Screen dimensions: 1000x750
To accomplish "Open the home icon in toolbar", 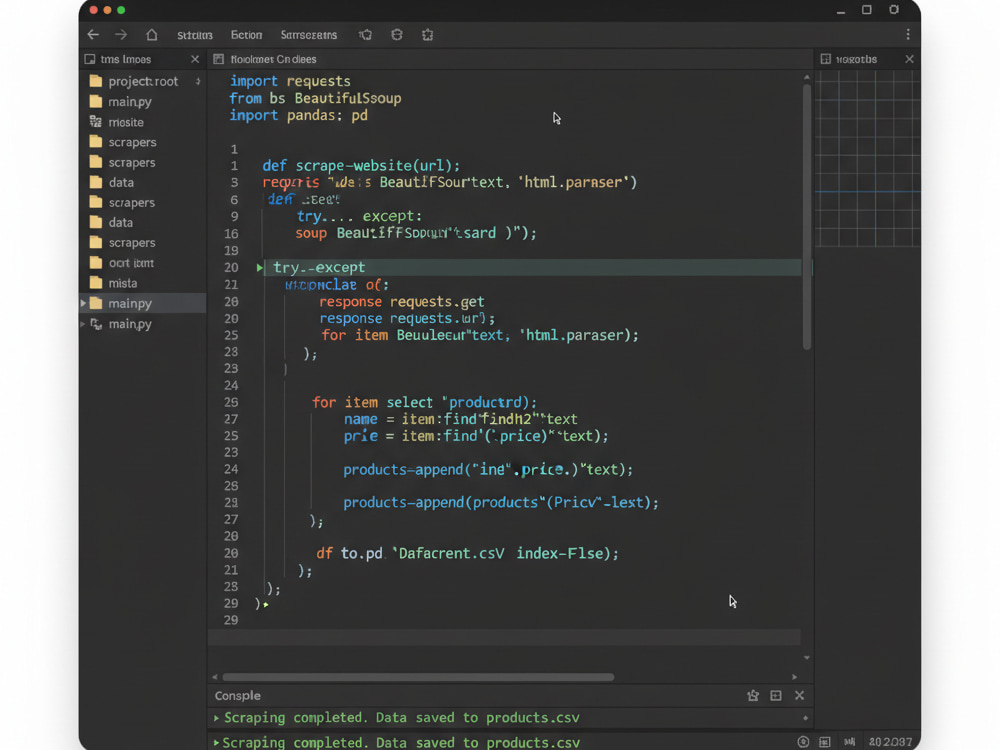I will tap(152, 34).
